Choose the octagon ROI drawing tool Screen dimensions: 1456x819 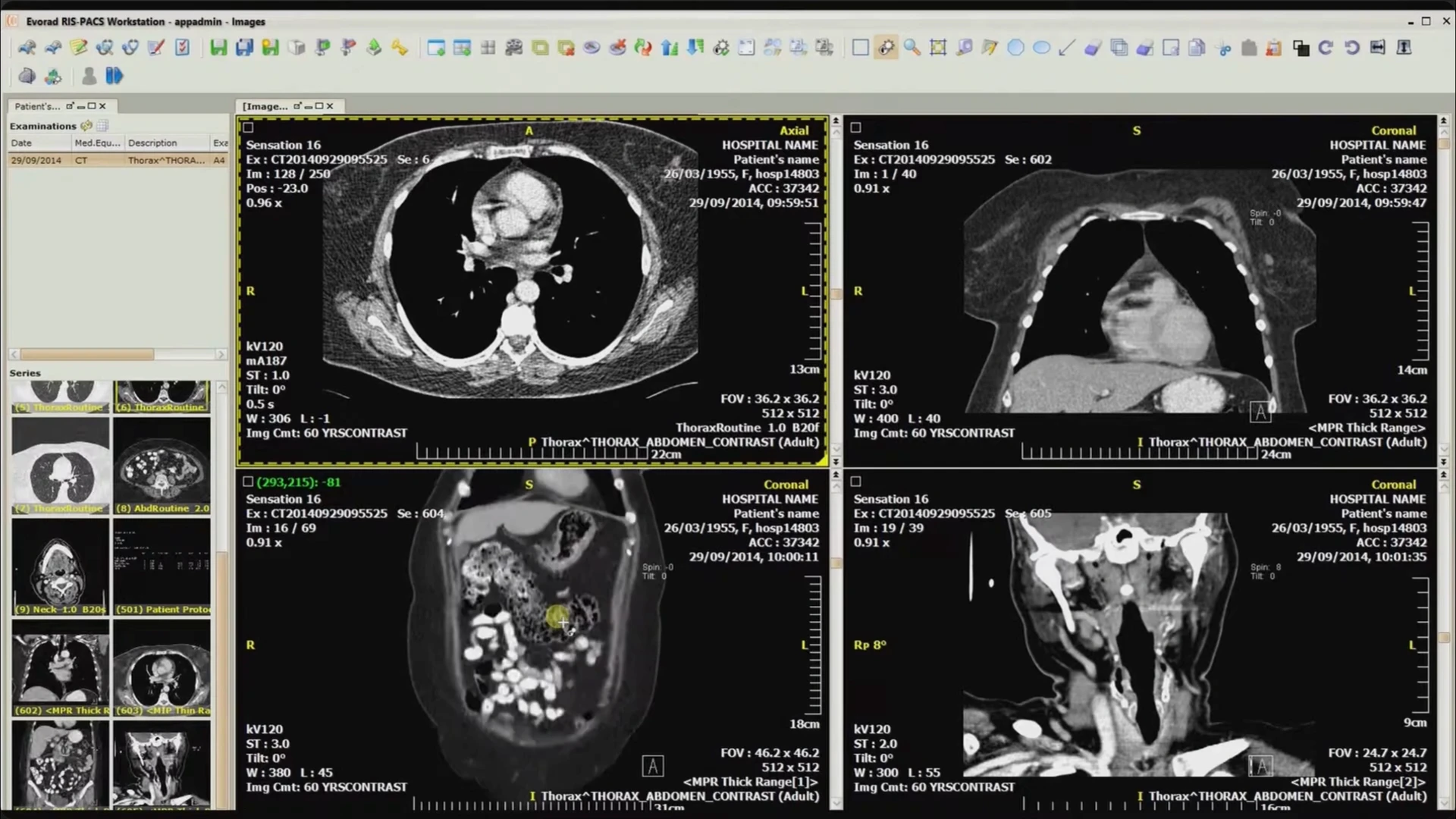[1015, 48]
